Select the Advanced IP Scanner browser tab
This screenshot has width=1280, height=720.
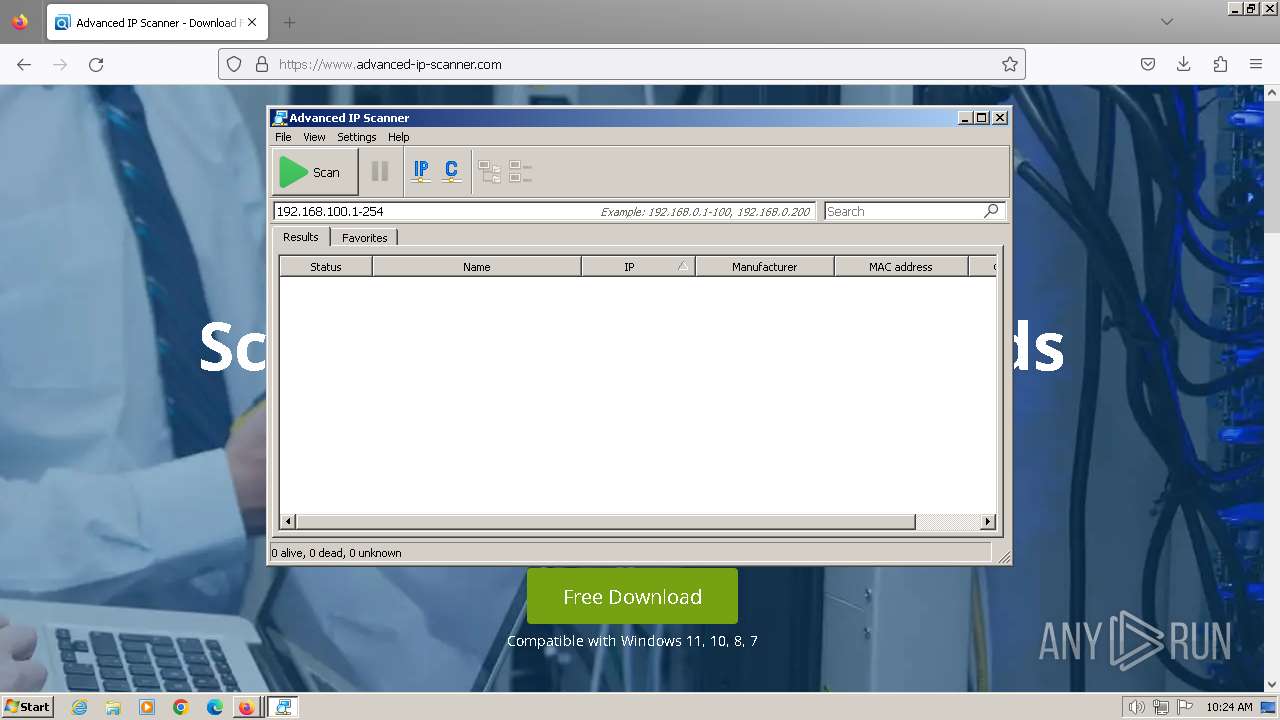[157, 22]
